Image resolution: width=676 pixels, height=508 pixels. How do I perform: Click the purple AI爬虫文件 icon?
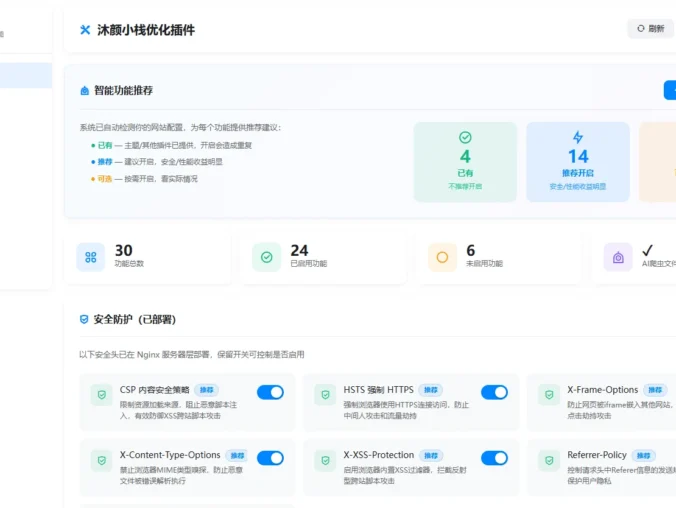coord(618,257)
